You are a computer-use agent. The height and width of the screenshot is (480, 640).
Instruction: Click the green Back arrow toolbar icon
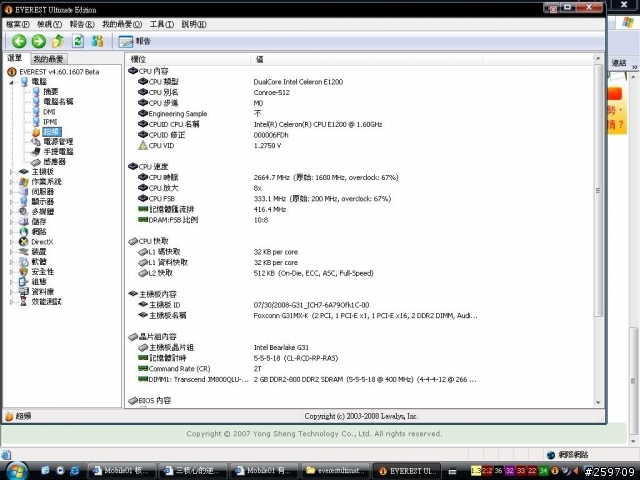click(19, 41)
